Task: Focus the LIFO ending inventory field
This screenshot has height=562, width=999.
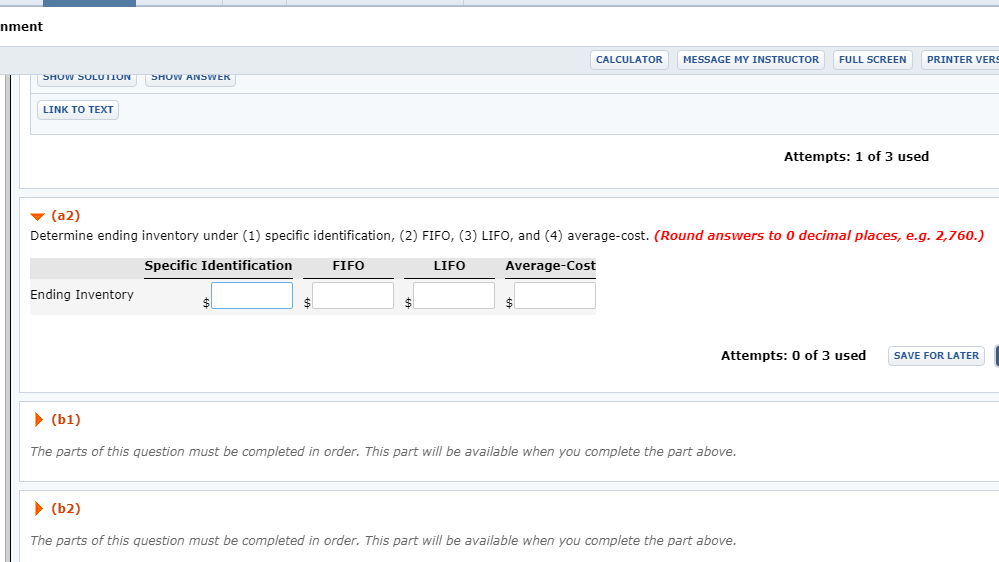Action: click(454, 296)
